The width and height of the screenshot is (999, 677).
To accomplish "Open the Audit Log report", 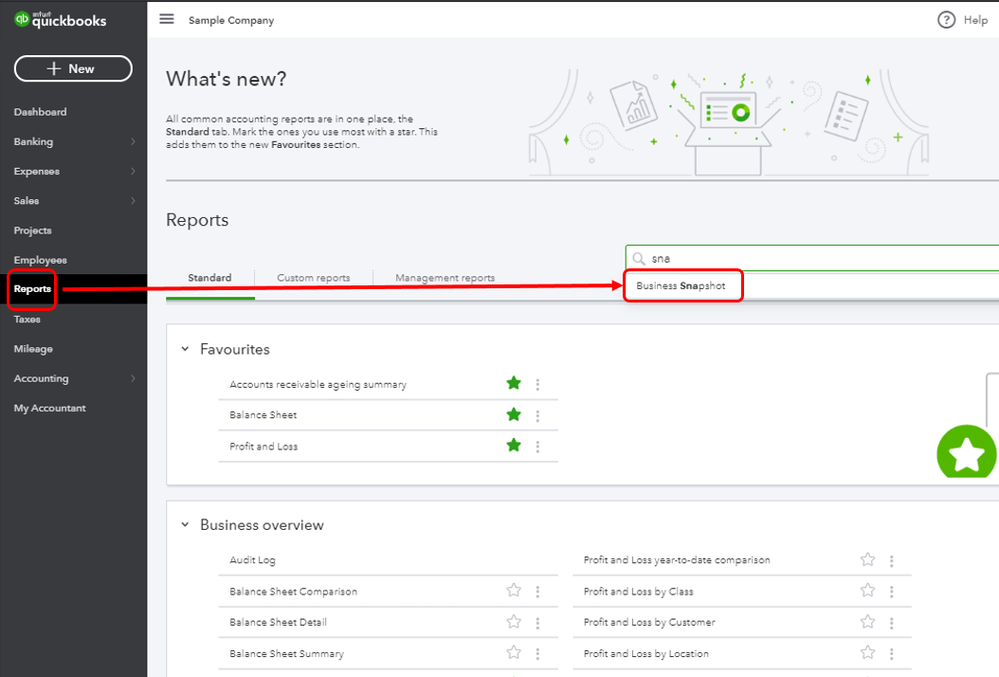I will [252, 560].
